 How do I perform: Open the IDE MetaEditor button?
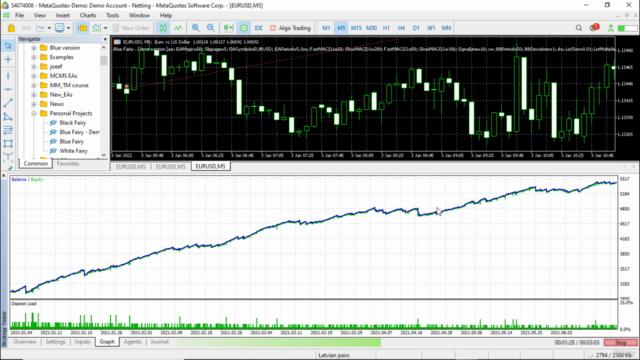[259, 28]
